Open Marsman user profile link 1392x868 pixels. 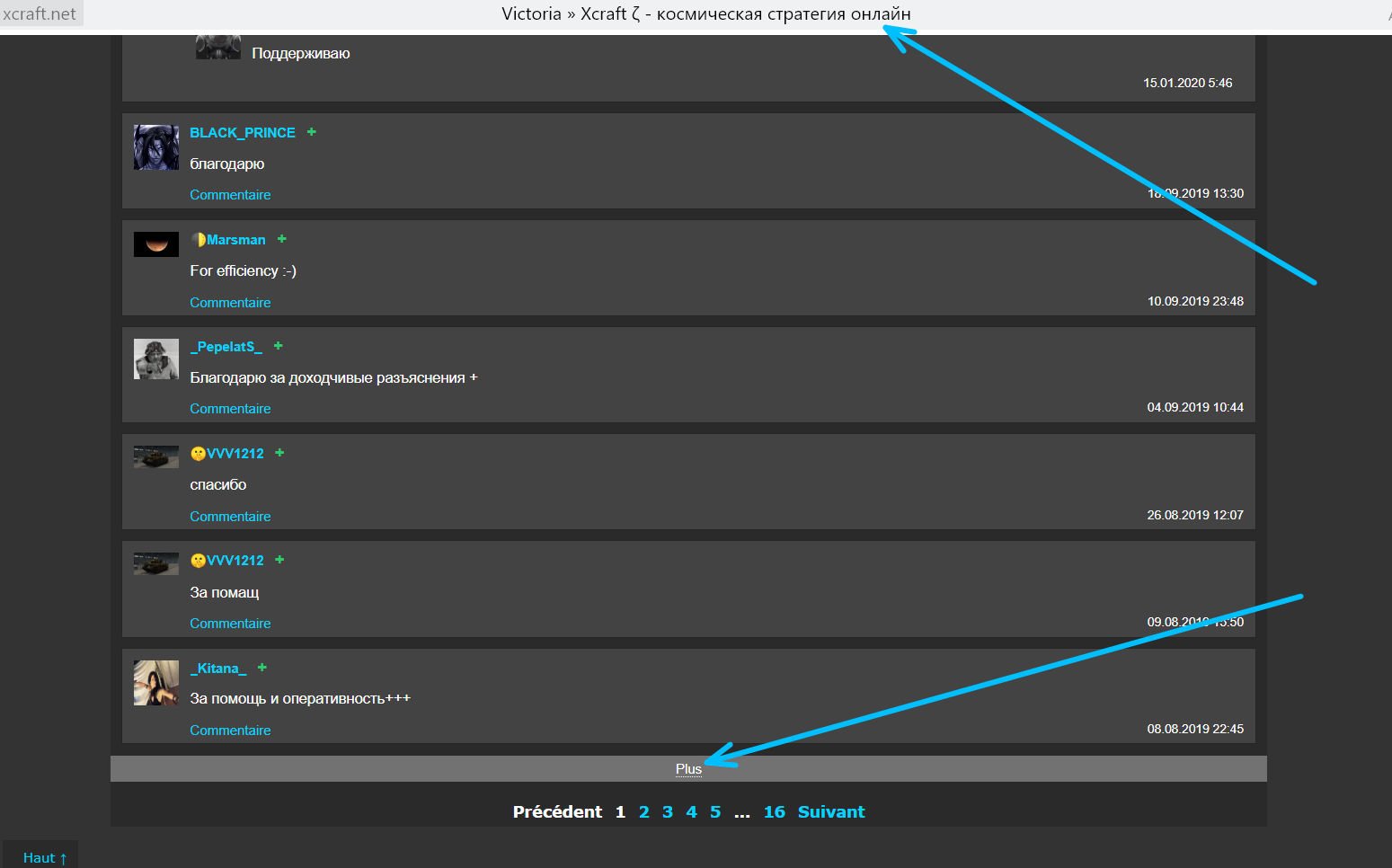(236, 240)
